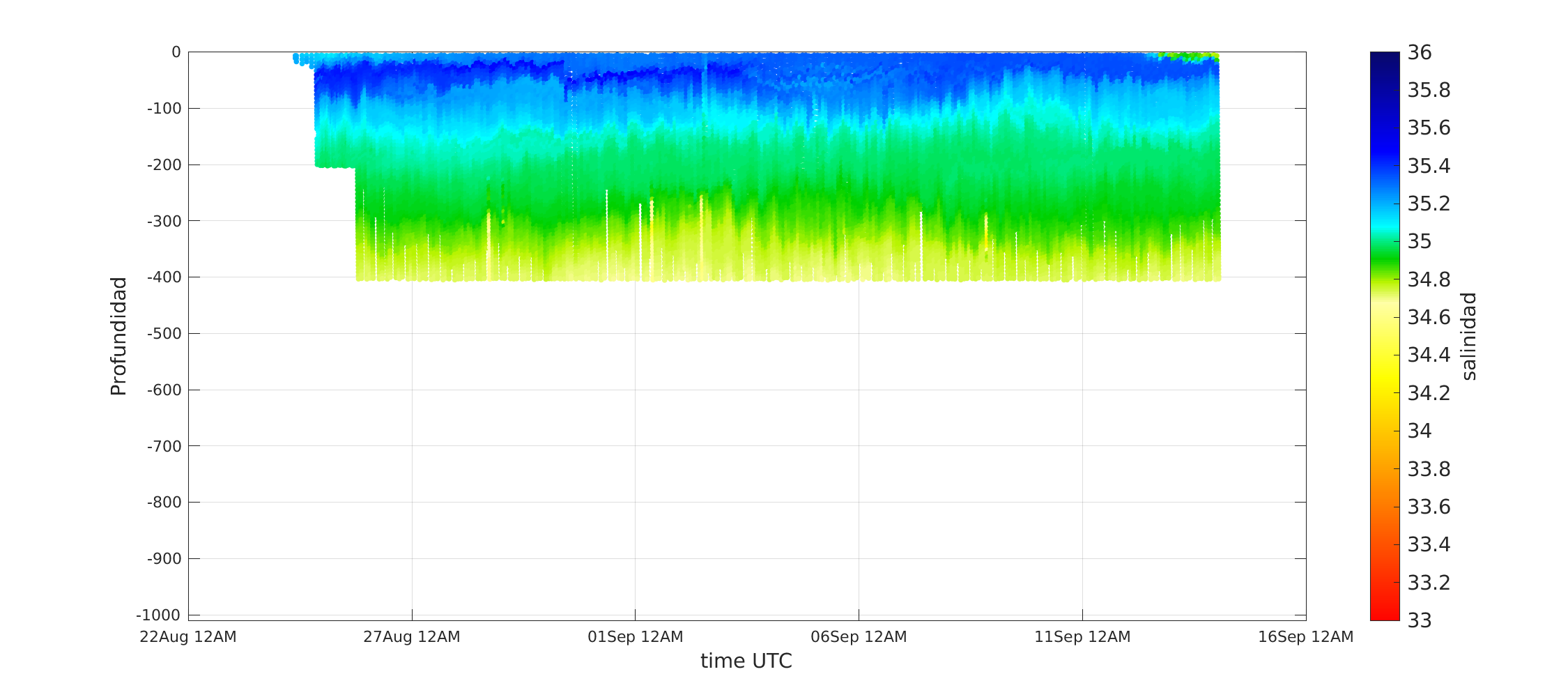Click the '16Sep 12AM' time tick label
Screen dimensions: 1568x697
1305,637
